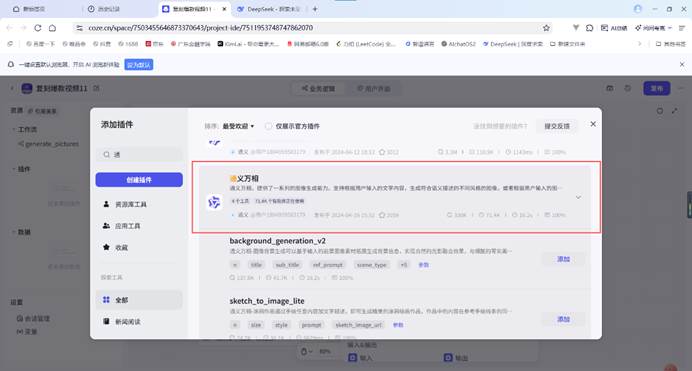This screenshot has height=371, width=692.
Task: Collapse the 义万相 plugin chevron
Action: tap(578, 197)
